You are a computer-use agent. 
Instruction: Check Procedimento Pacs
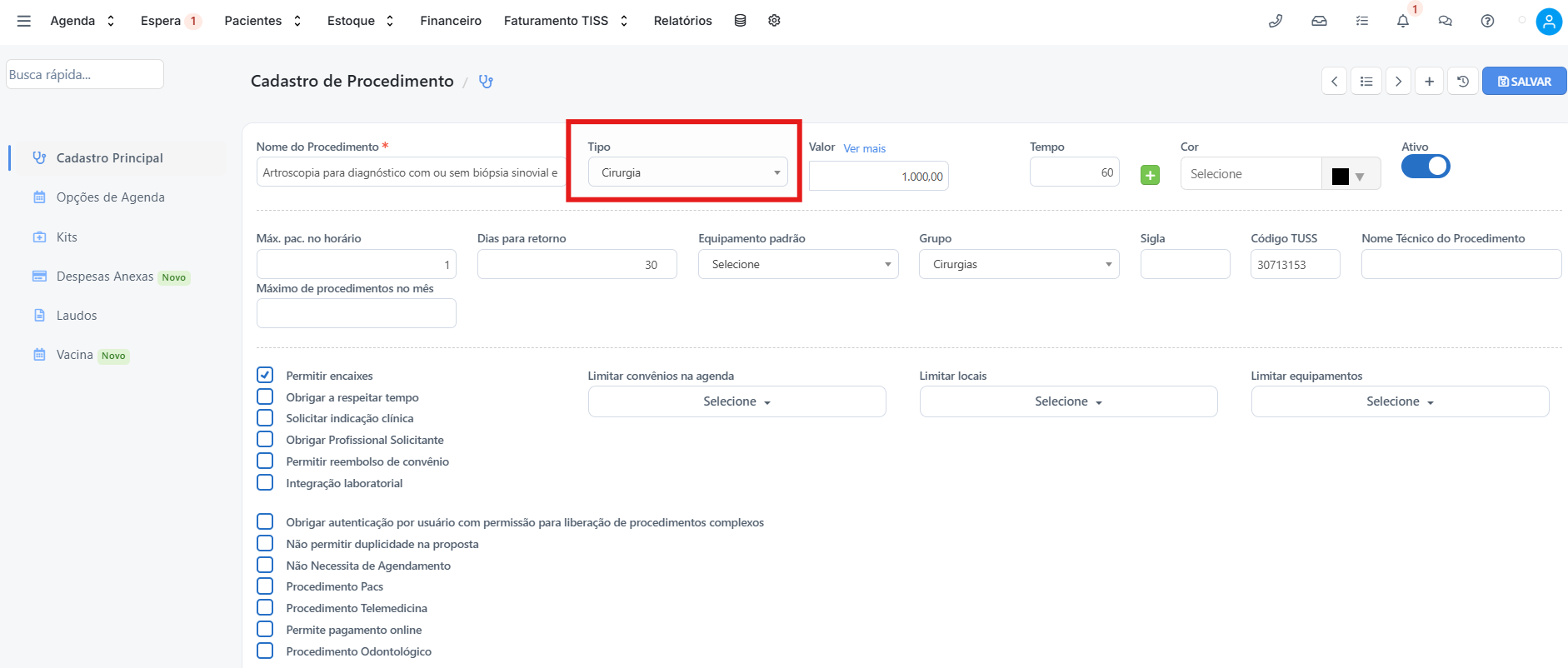[x=265, y=586]
